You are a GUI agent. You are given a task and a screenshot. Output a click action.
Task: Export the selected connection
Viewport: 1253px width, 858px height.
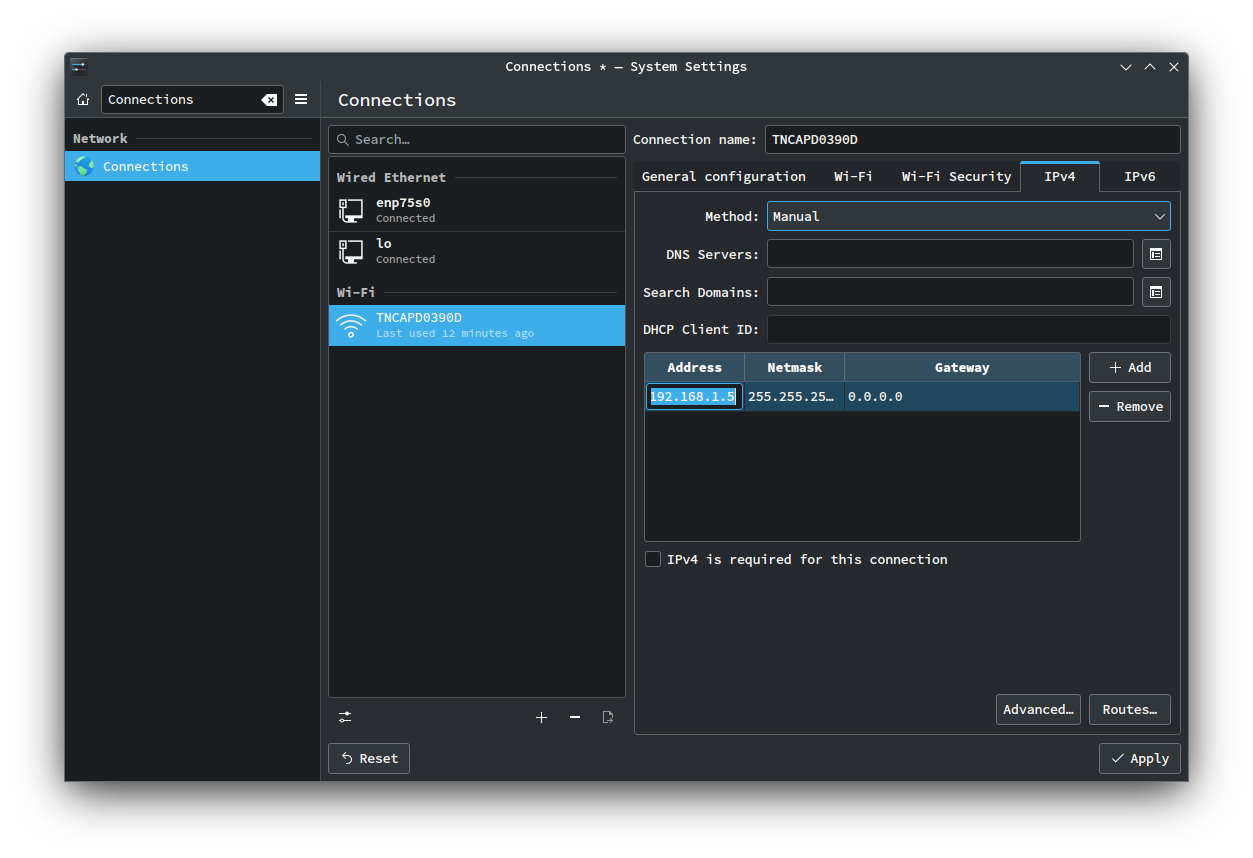(x=608, y=717)
